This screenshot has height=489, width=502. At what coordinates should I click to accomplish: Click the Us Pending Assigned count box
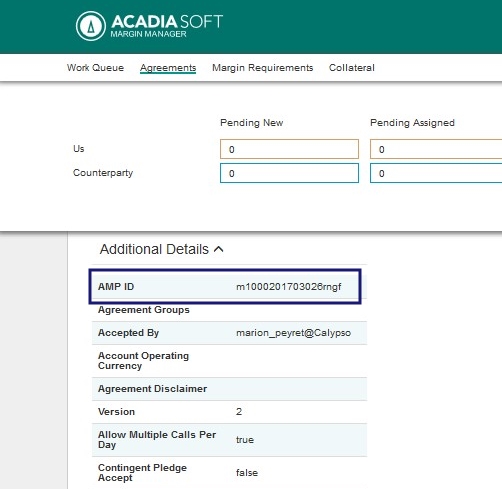click(x=436, y=149)
